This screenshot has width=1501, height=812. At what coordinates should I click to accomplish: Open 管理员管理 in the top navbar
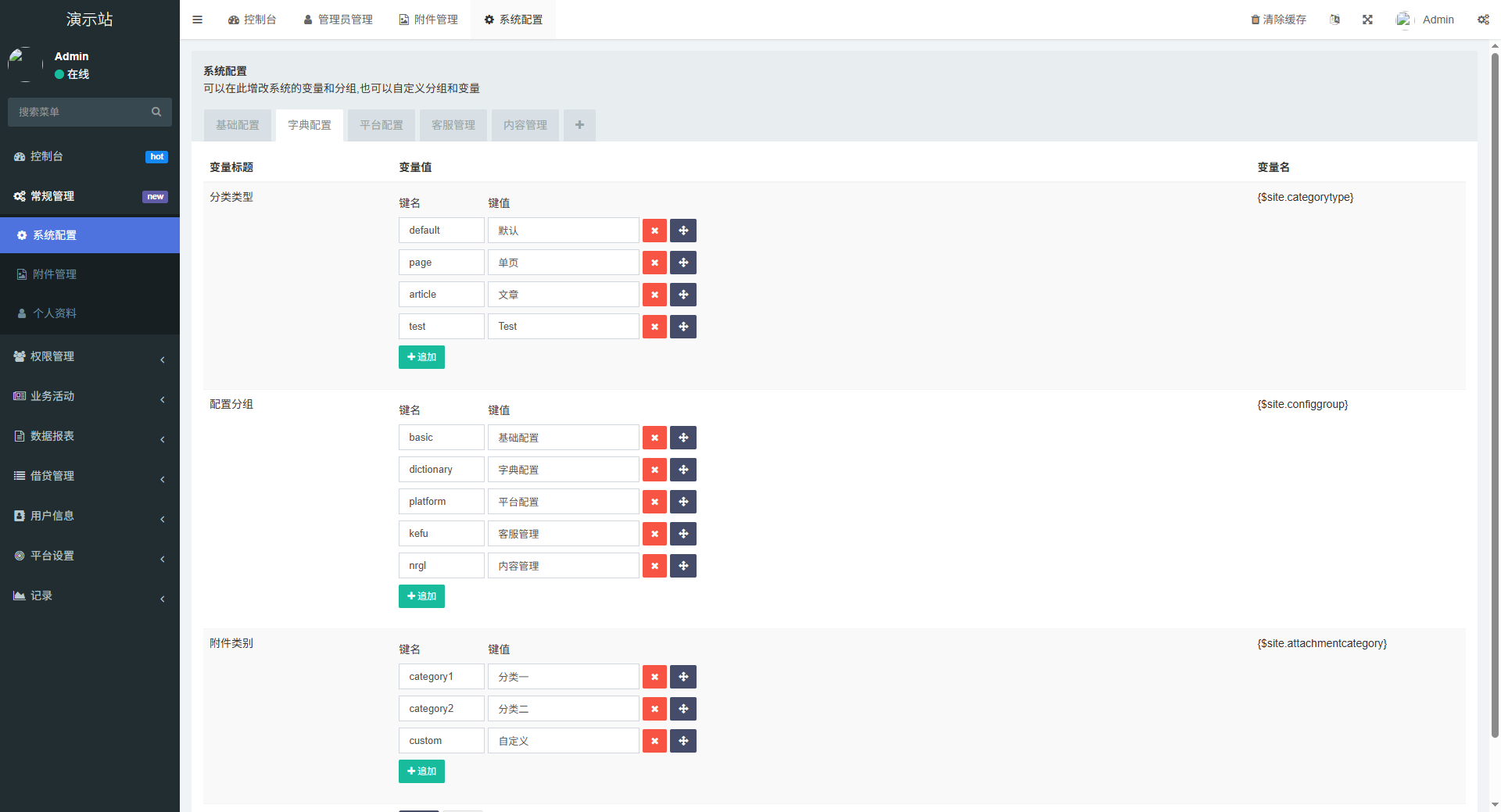(x=338, y=19)
